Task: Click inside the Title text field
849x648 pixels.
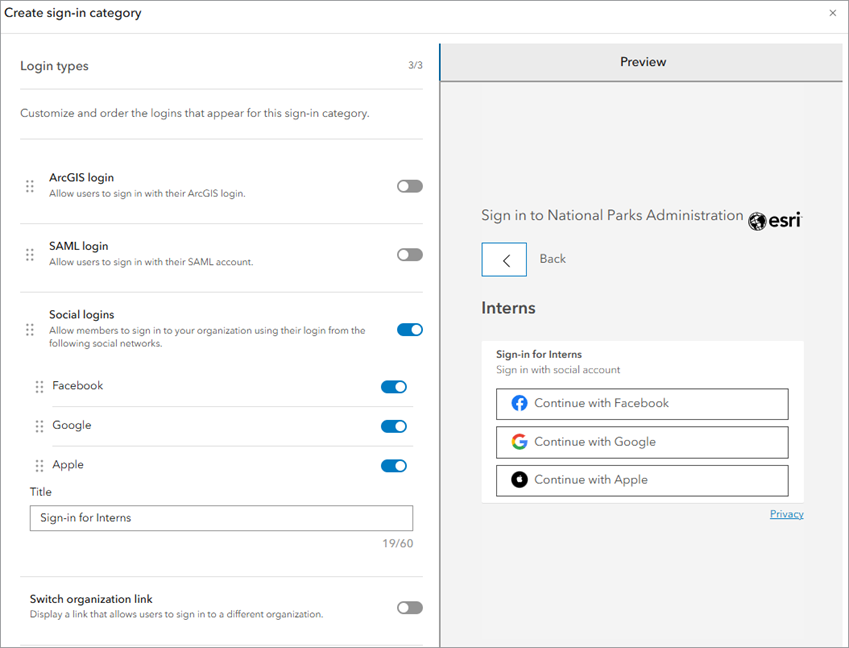Action: [x=220, y=518]
